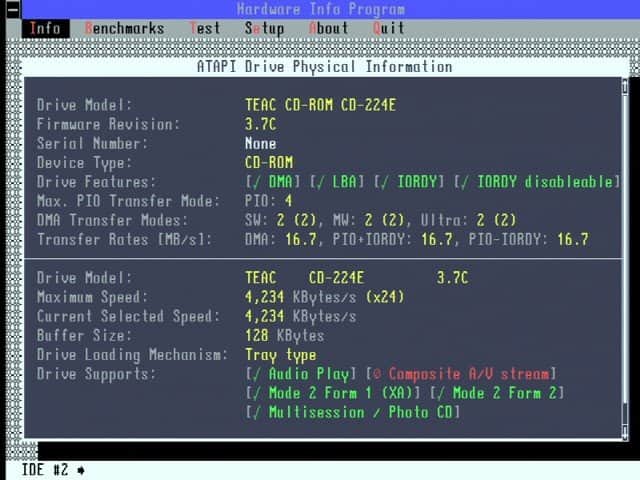The image size is (640, 480).
Task: Click the Drive Loading Mechanism label
Action: coord(132,355)
